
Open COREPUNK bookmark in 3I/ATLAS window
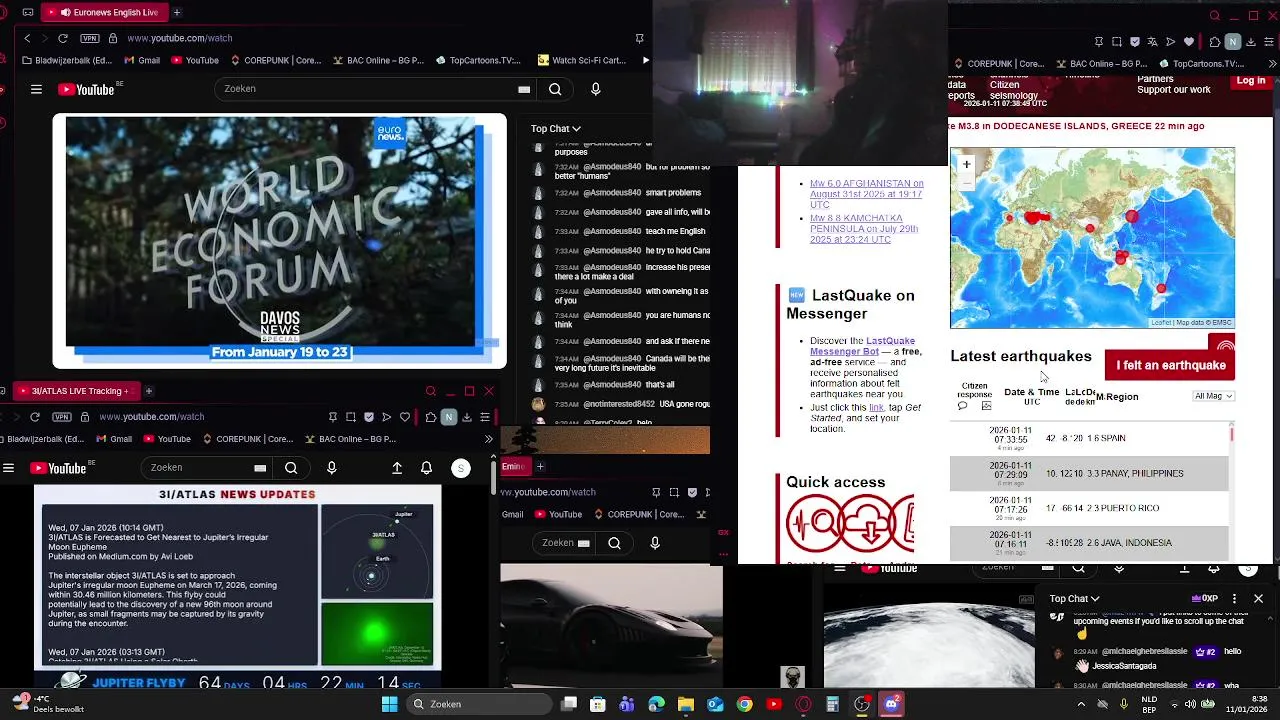pos(247,439)
